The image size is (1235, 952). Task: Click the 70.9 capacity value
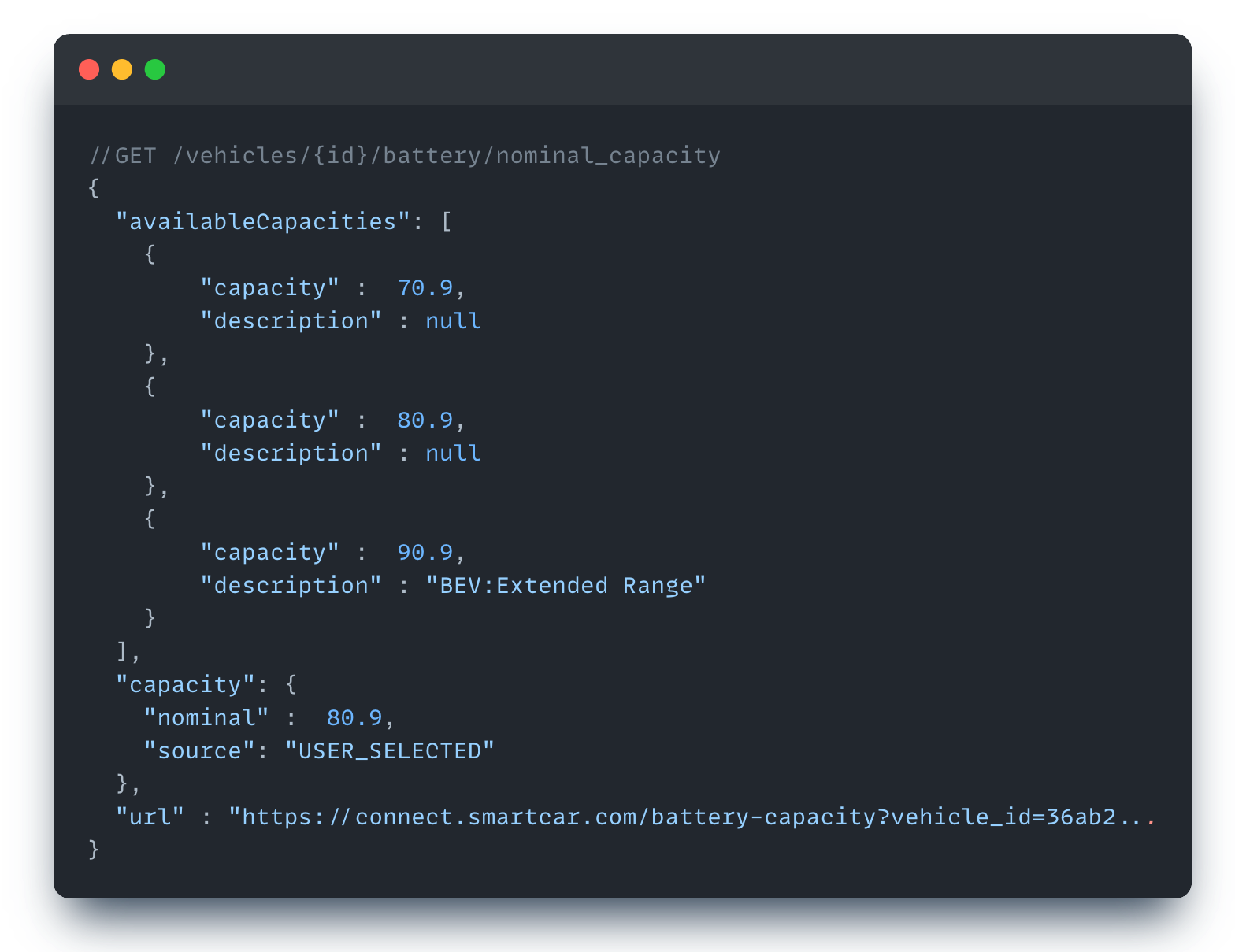click(x=425, y=287)
